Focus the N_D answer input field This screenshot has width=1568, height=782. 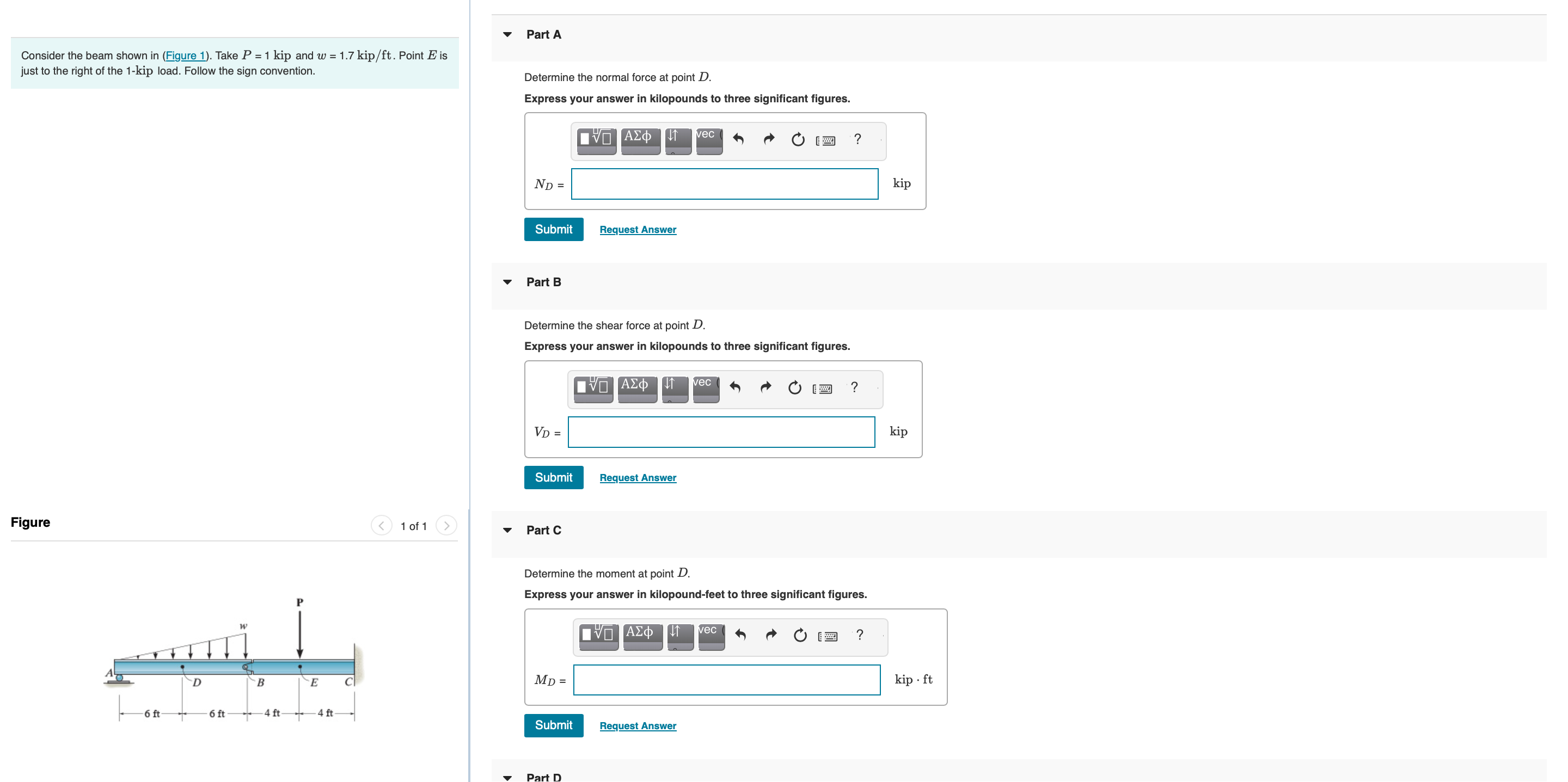tap(724, 184)
